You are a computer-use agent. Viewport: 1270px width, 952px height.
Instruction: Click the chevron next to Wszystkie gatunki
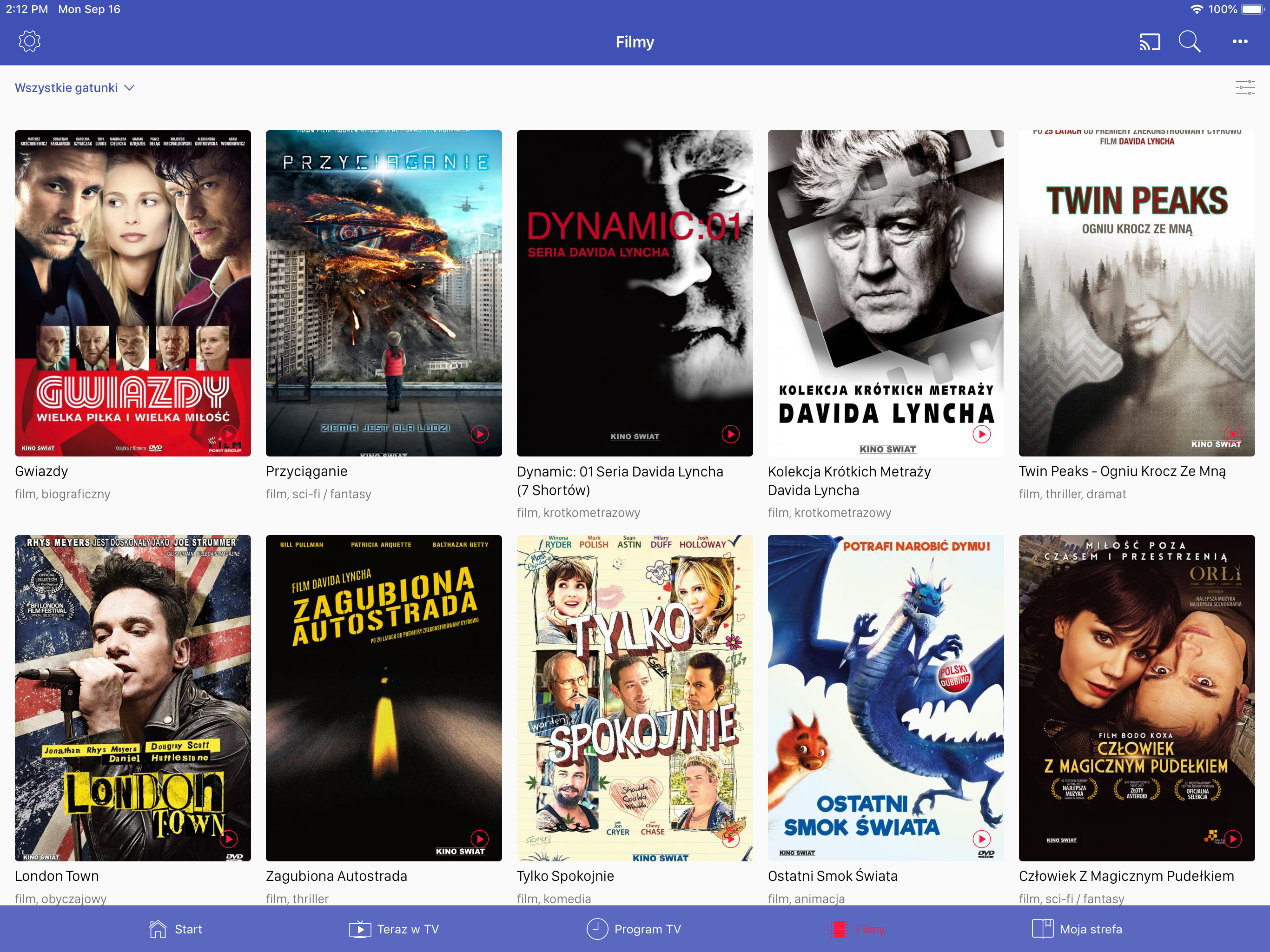[x=130, y=88]
